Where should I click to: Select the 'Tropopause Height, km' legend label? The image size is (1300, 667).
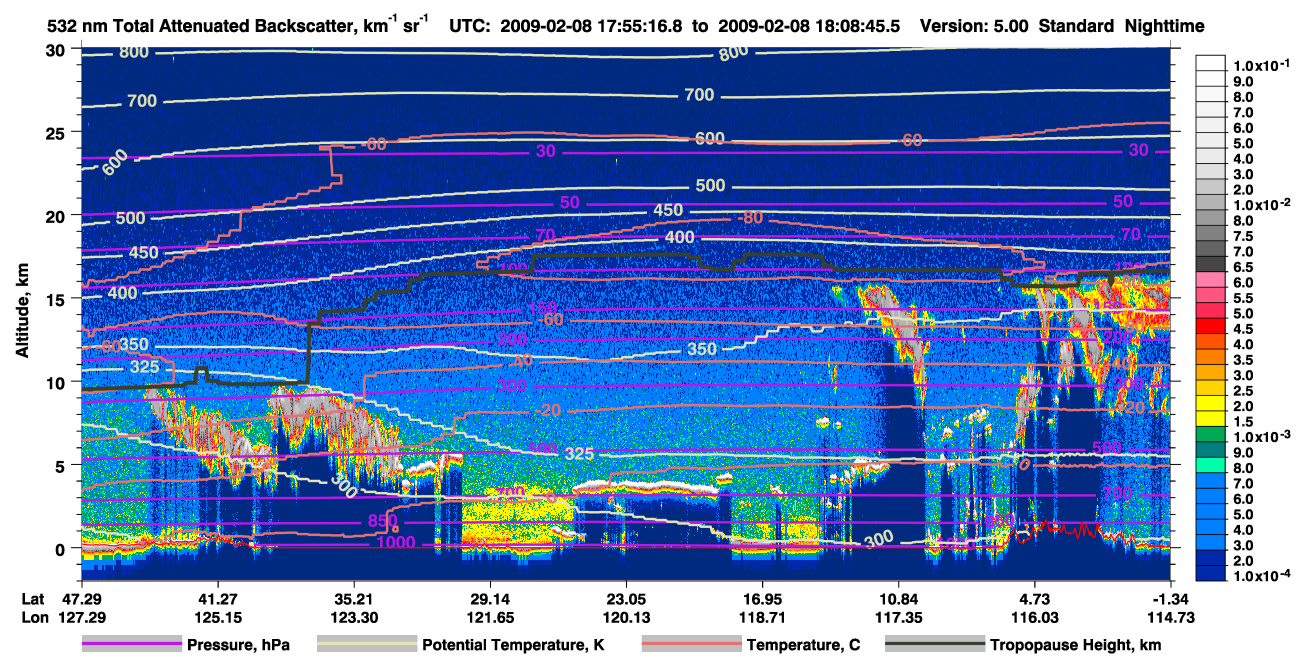(1076, 645)
